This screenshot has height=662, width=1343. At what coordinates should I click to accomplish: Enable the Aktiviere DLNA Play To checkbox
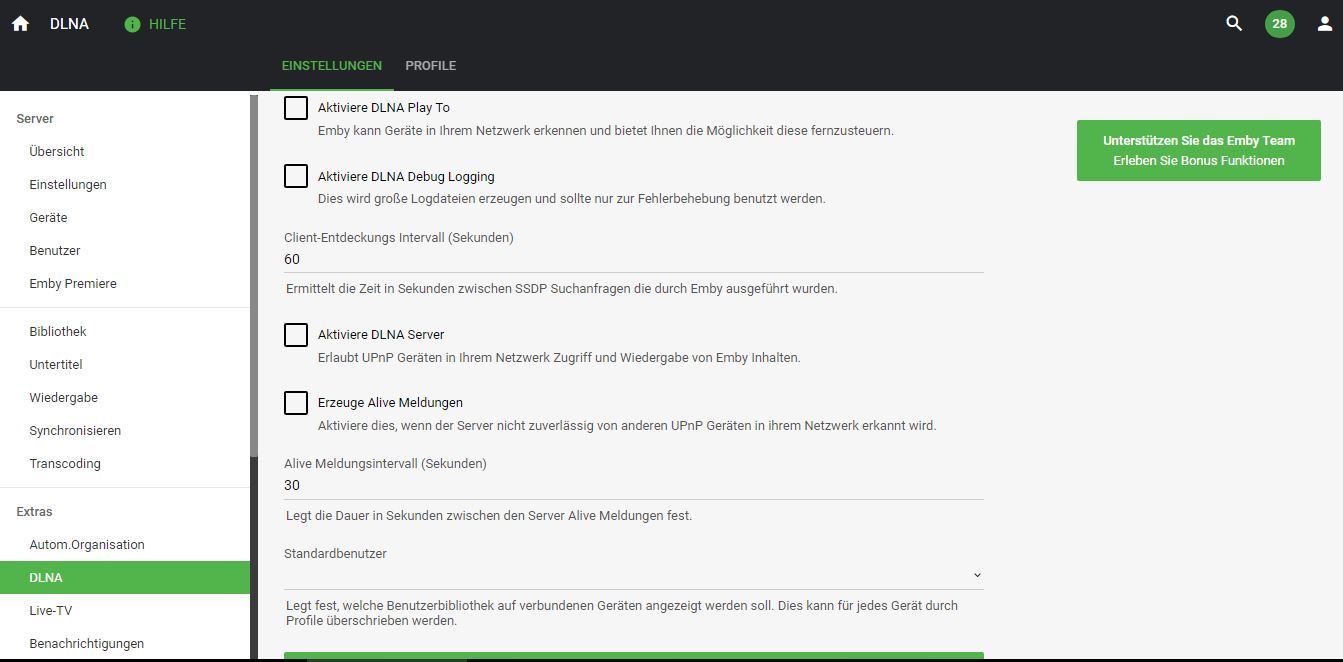coord(296,108)
